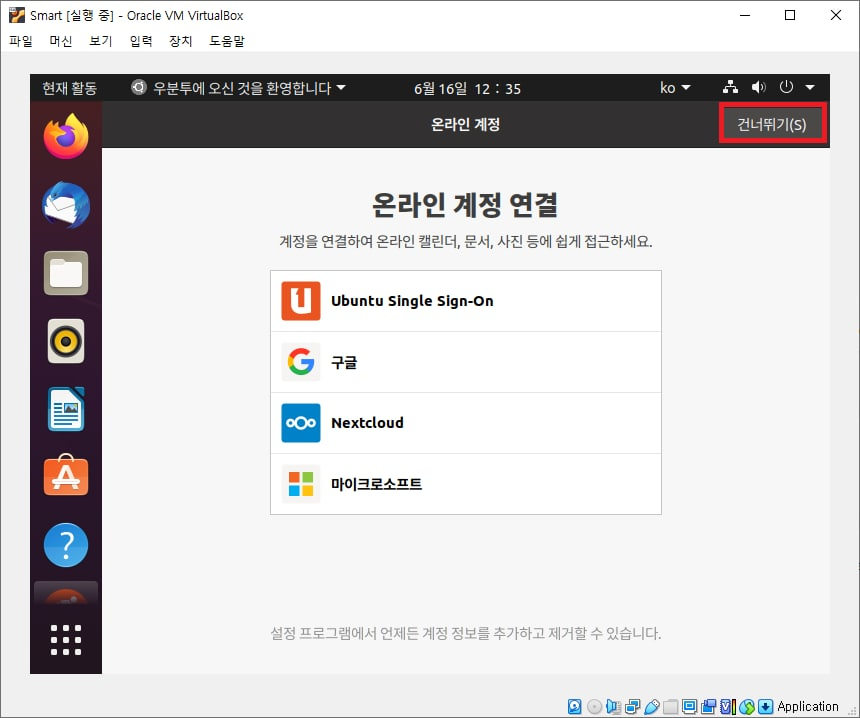
Task: Click the partially hidden Ubuntu installer dock icon
Action: [x=66, y=593]
